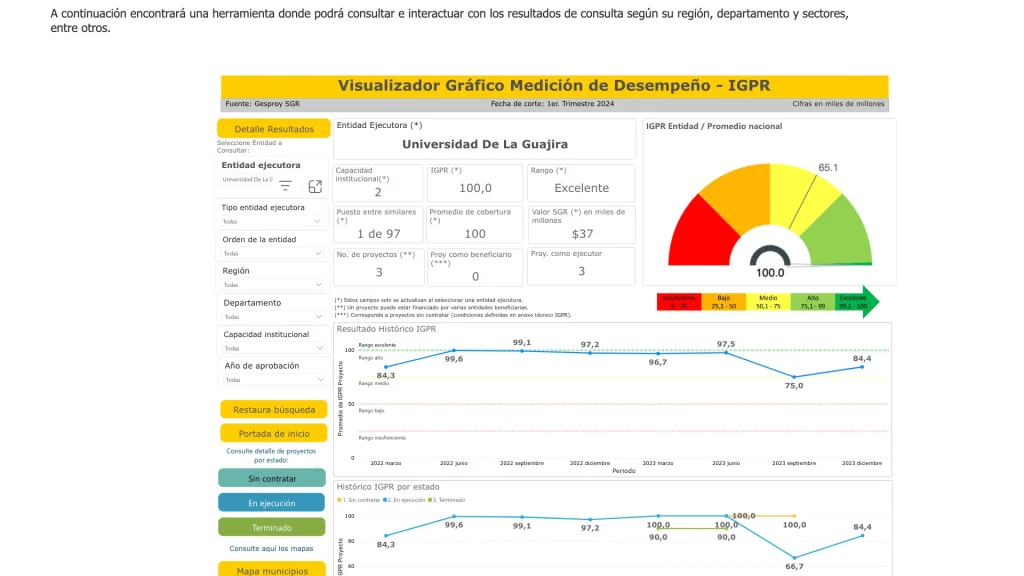Image resolution: width=1024 pixels, height=576 pixels.
Task: Click the Restaura búsqueda button
Action: [274, 409]
